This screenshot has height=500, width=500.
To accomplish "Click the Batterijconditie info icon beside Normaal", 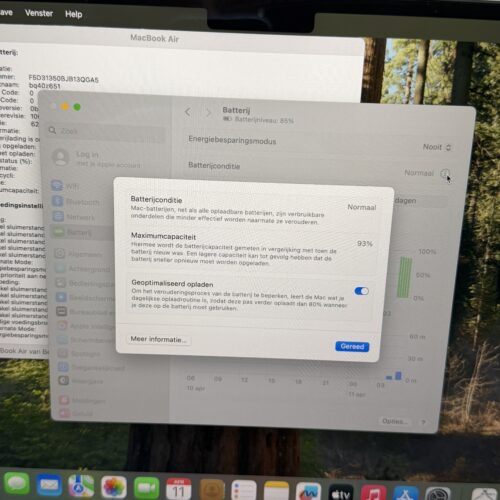I will [x=445, y=173].
